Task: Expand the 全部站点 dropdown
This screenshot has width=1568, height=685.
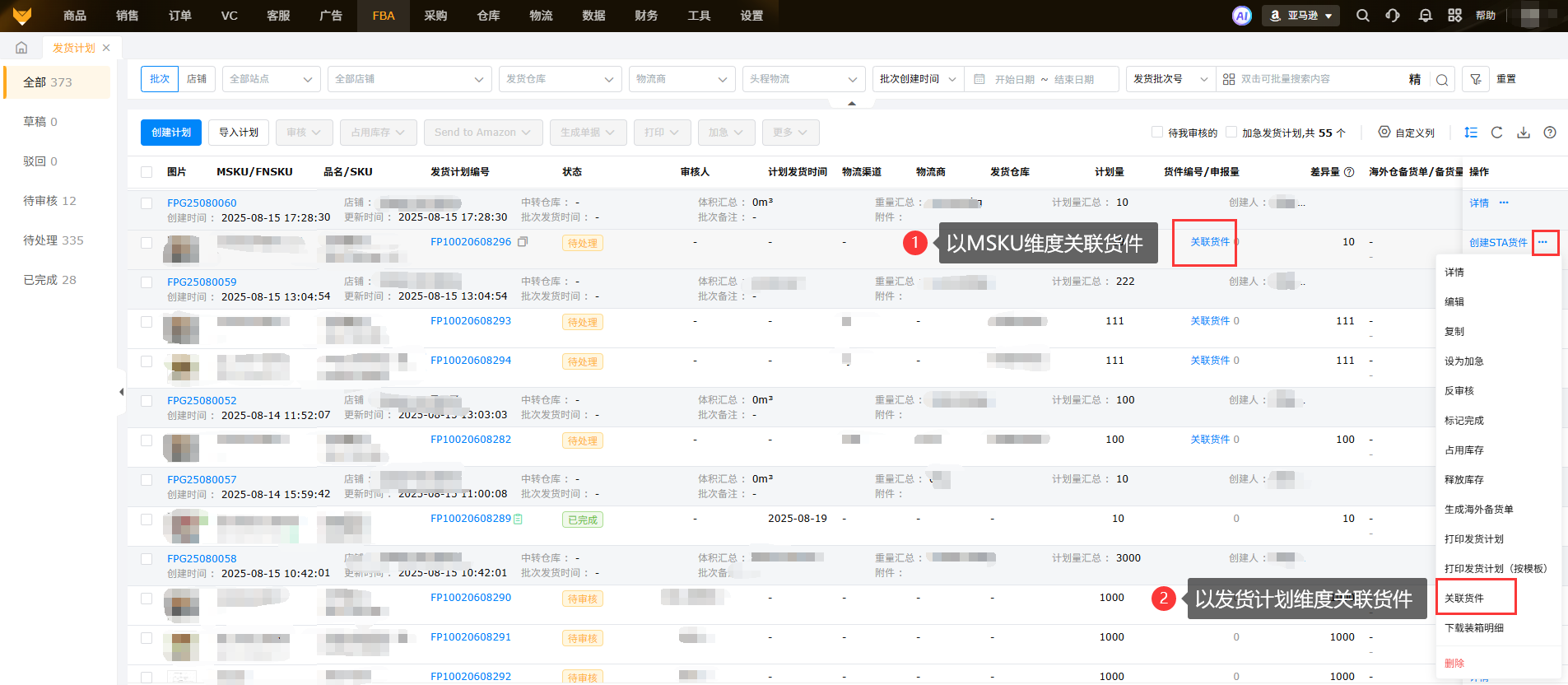Action: (x=271, y=79)
